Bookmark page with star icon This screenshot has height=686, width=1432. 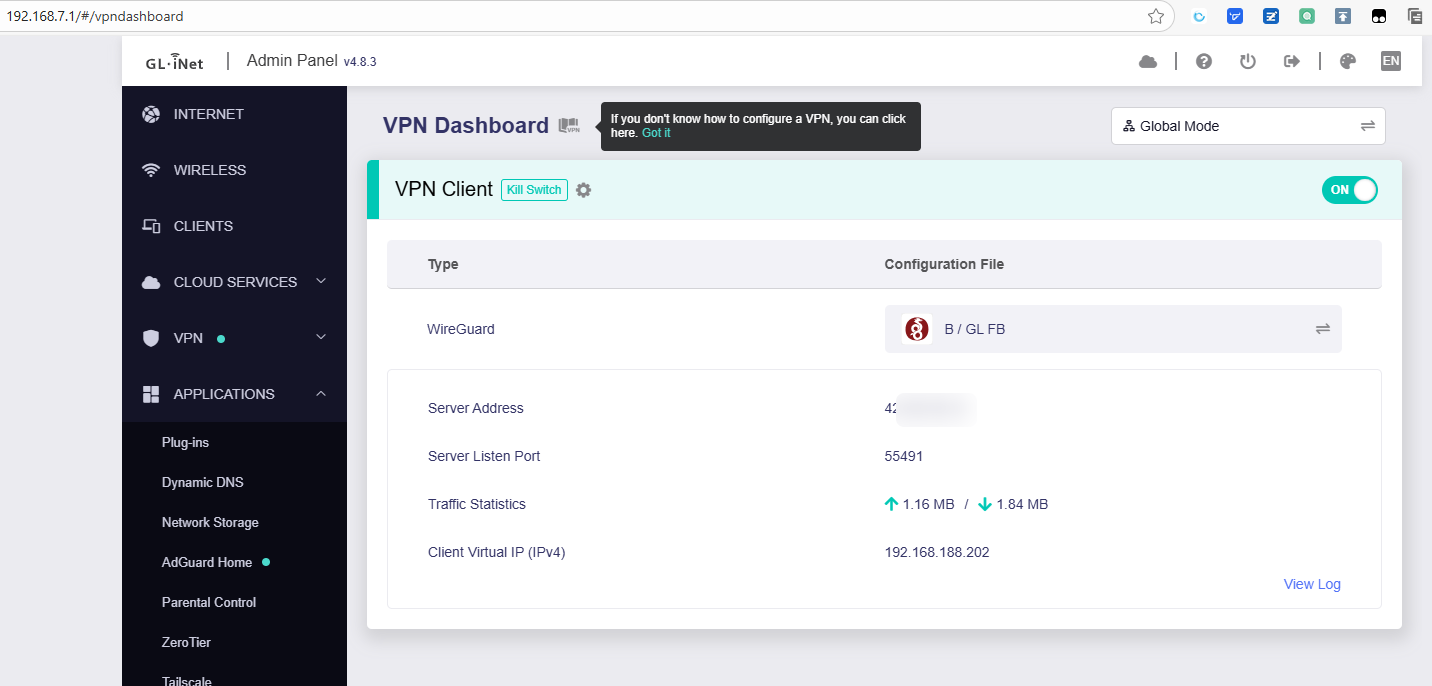click(x=1156, y=16)
